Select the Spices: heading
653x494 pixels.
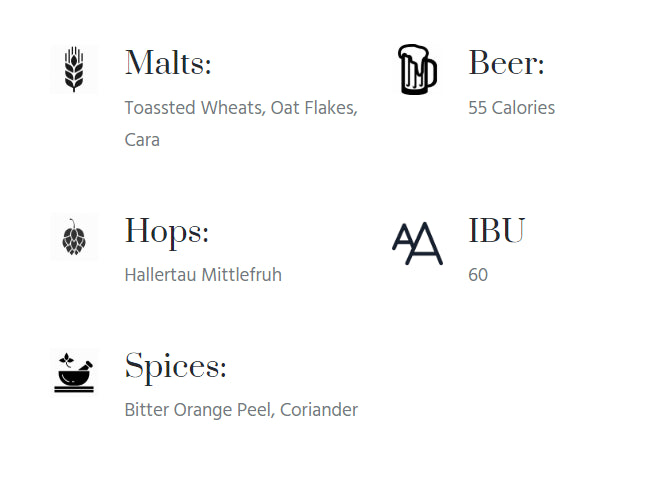[175, 366]
